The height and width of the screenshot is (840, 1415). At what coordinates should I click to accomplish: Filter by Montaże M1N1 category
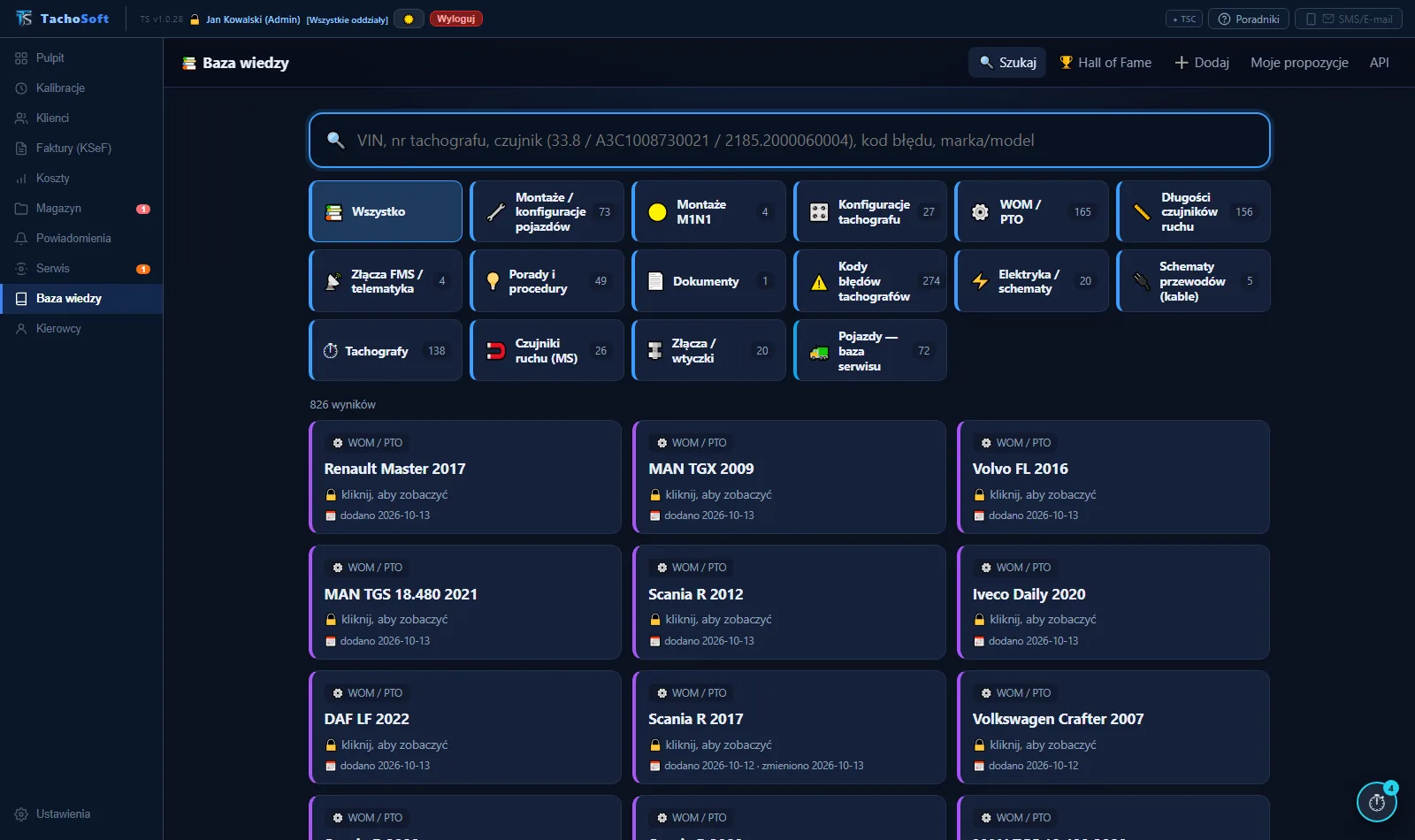709,211
